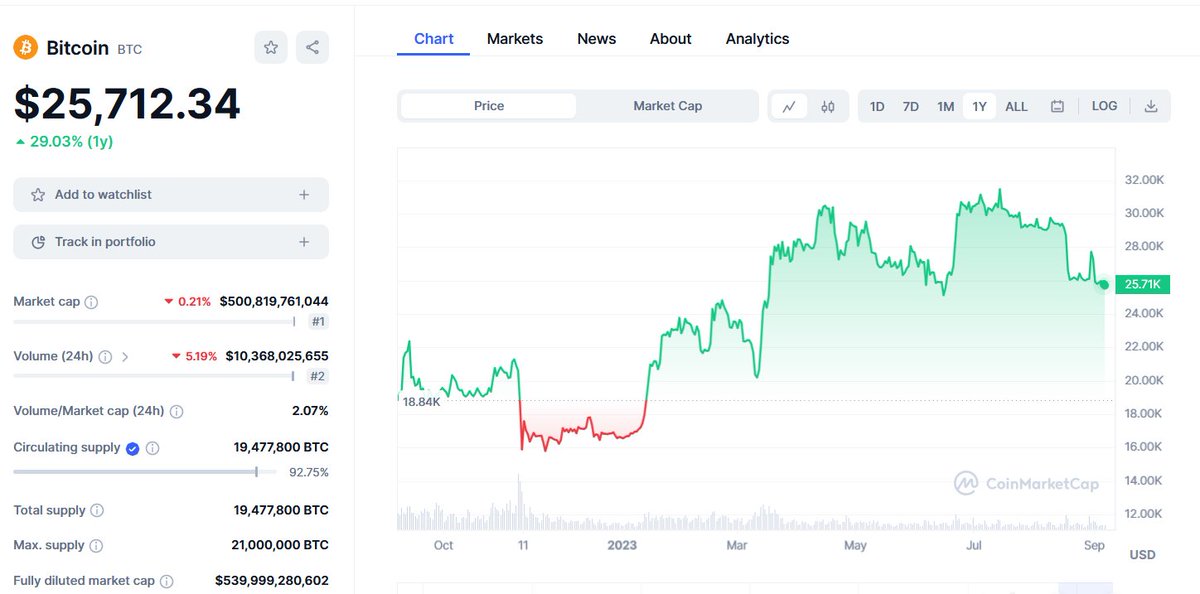Open the Analytics tab
Viewport: 1200px width, 594px height.
(758, 39)
